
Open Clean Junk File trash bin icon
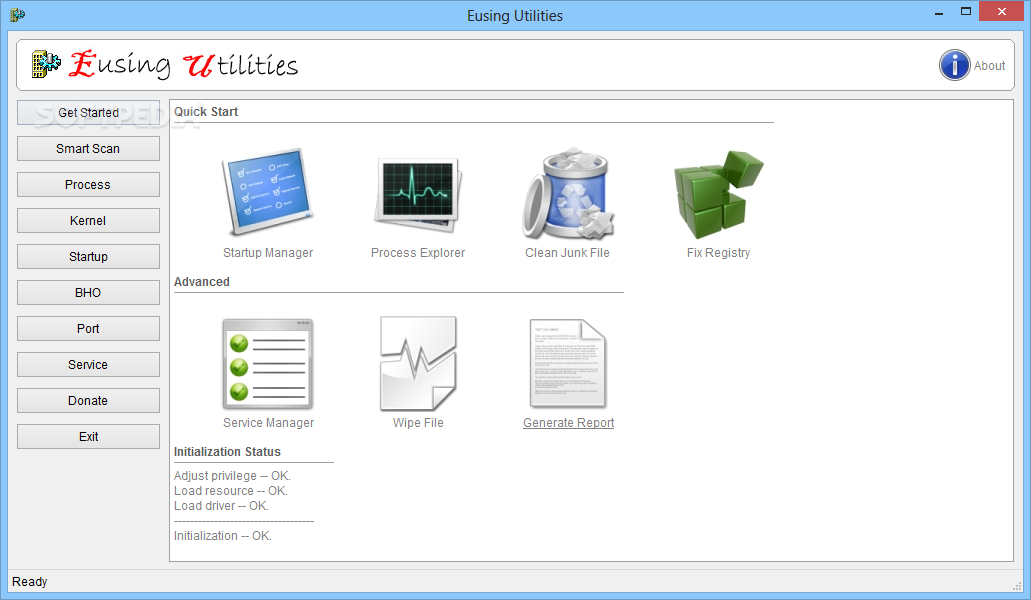tap(568, 194)
